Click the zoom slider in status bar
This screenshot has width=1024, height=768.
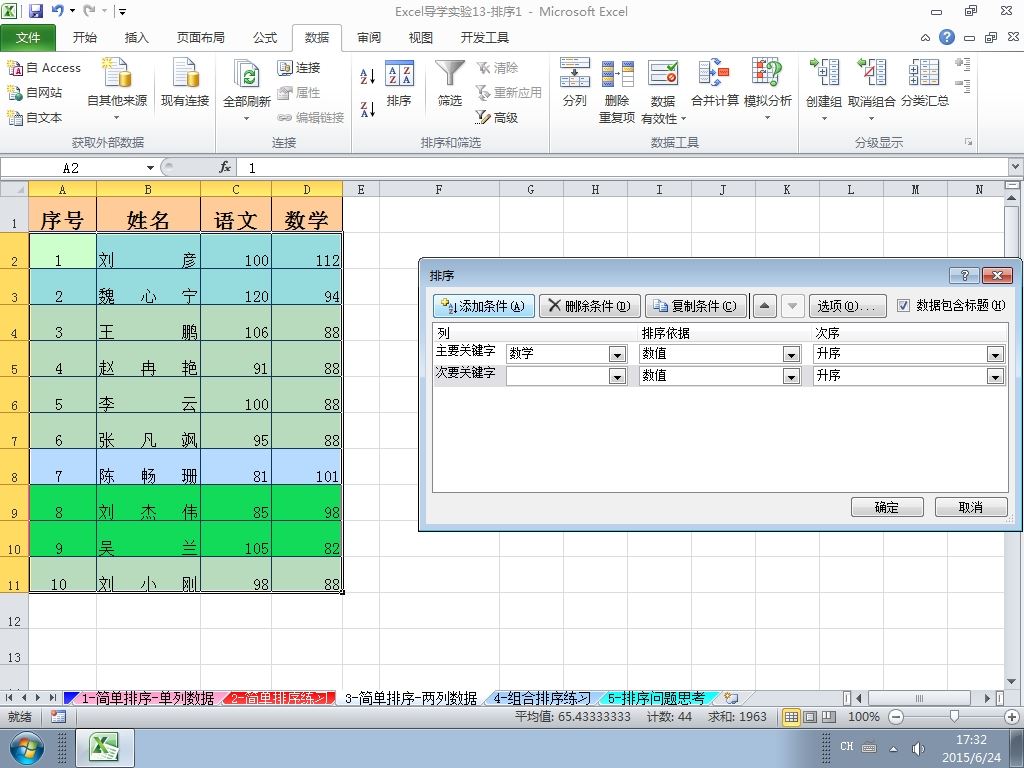[954, 717]
